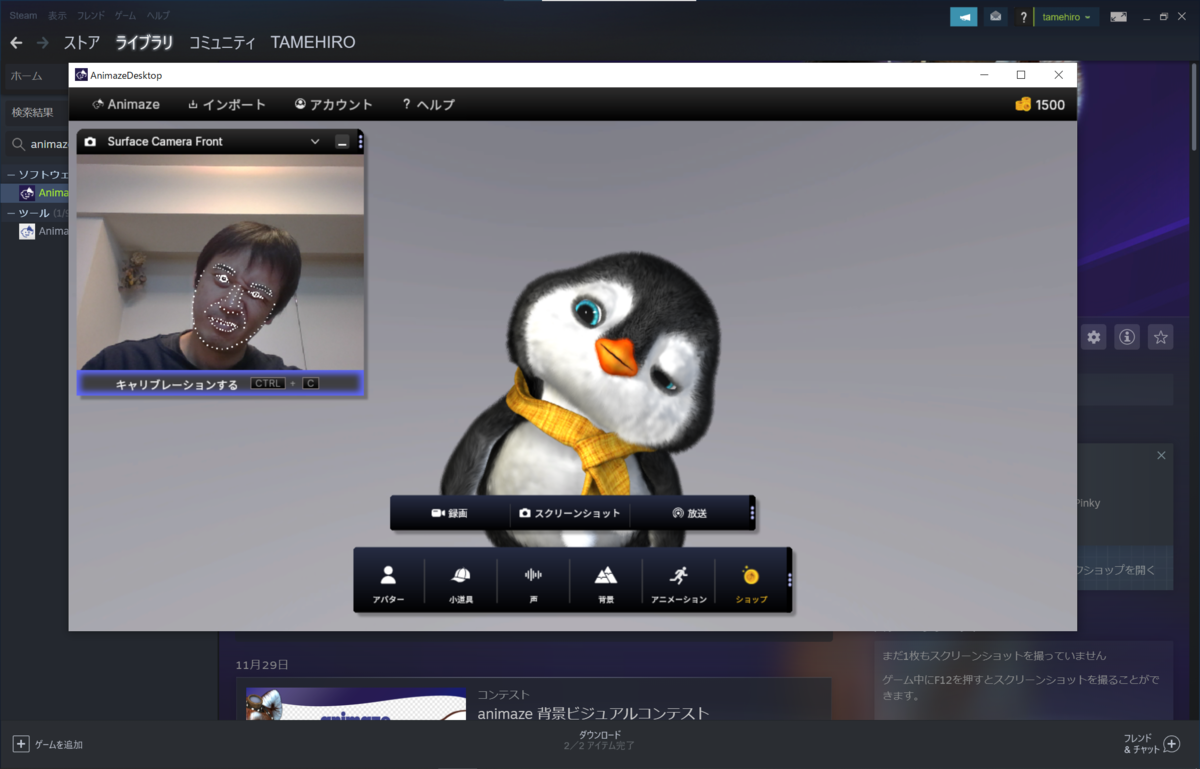Open the 声 voice panel

(x=533, y=585)
